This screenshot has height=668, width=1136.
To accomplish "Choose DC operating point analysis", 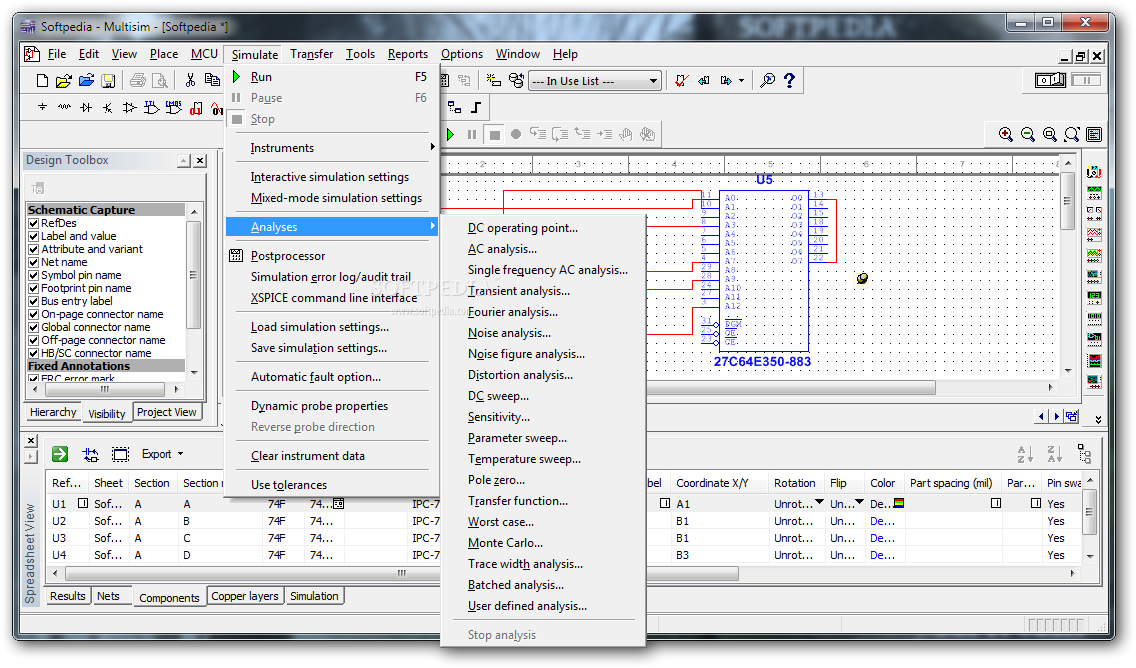I will point(523,228).
